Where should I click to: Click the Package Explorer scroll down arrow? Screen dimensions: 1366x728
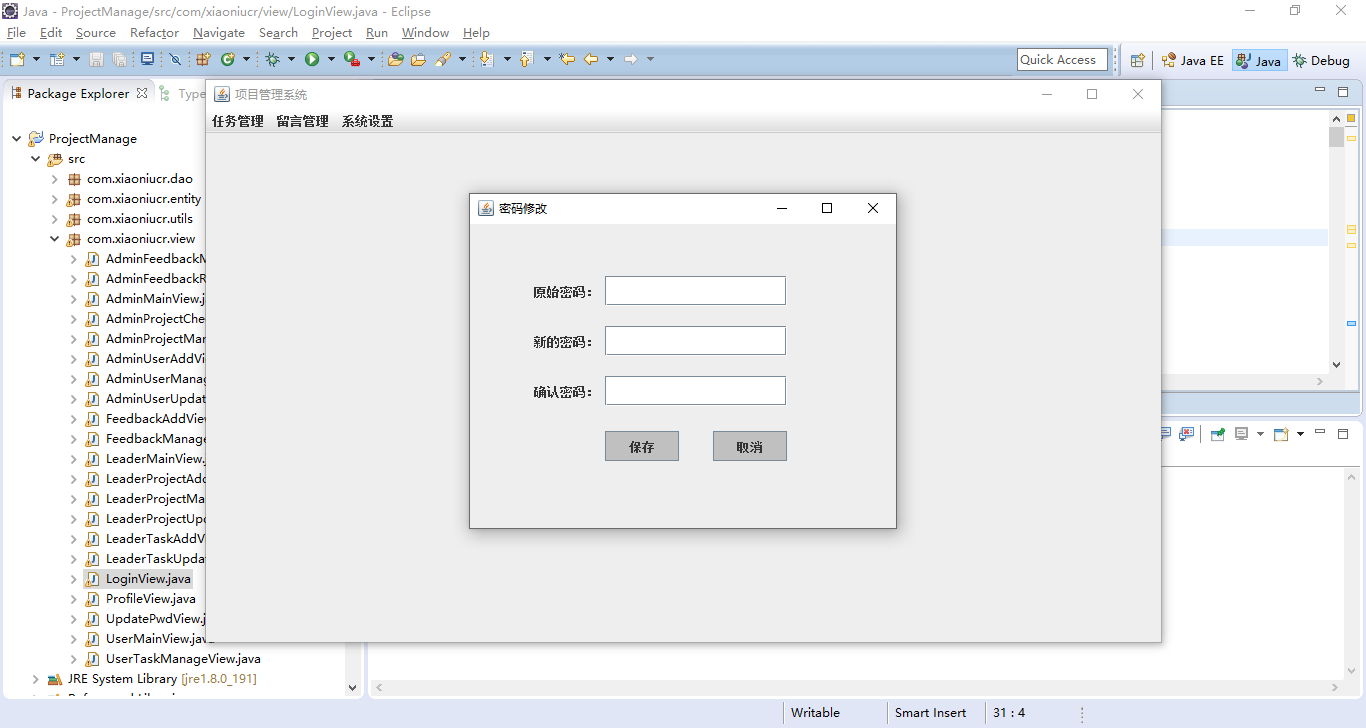coord(352,687)
